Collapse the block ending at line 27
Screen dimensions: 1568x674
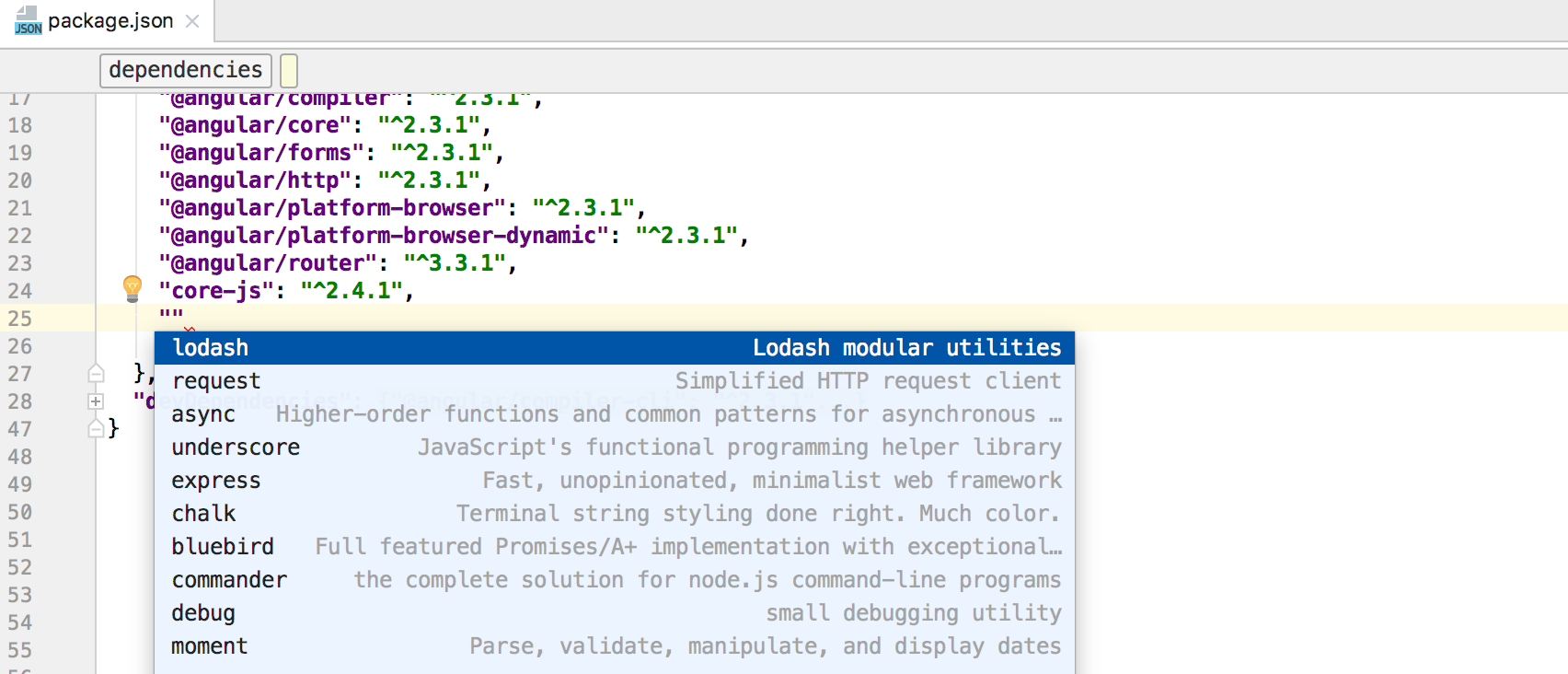96,374
